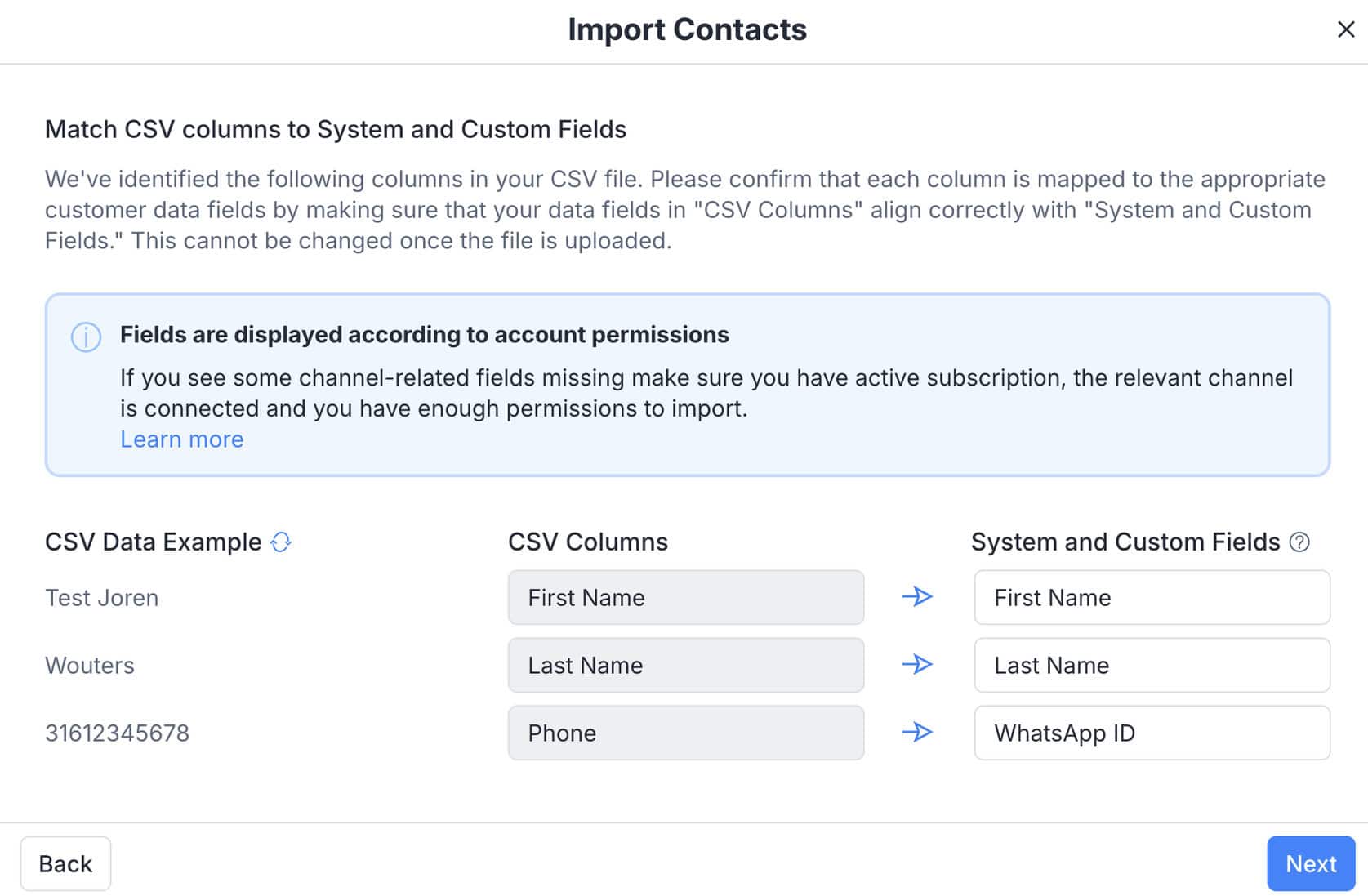
Task: Open the Learn more link
Action: (181, 439)
